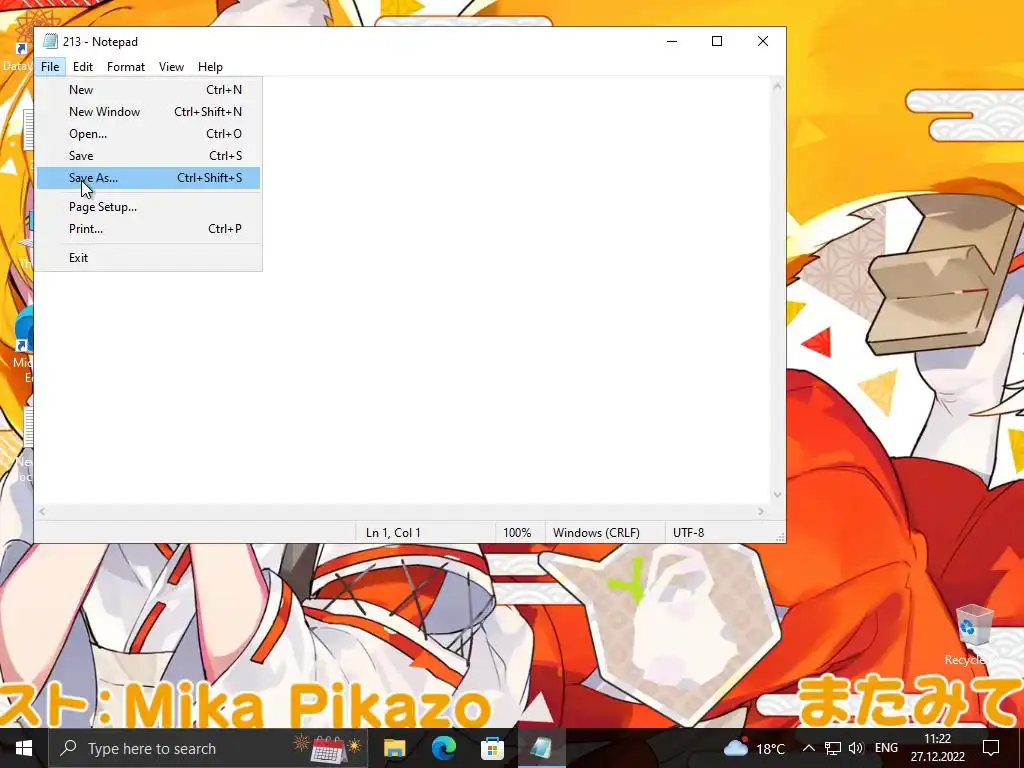Image resolution: width=1024 pixels, height=768 pixels.
Task: Click the clock showing 11:22
Action: click(x=937, y=739)
